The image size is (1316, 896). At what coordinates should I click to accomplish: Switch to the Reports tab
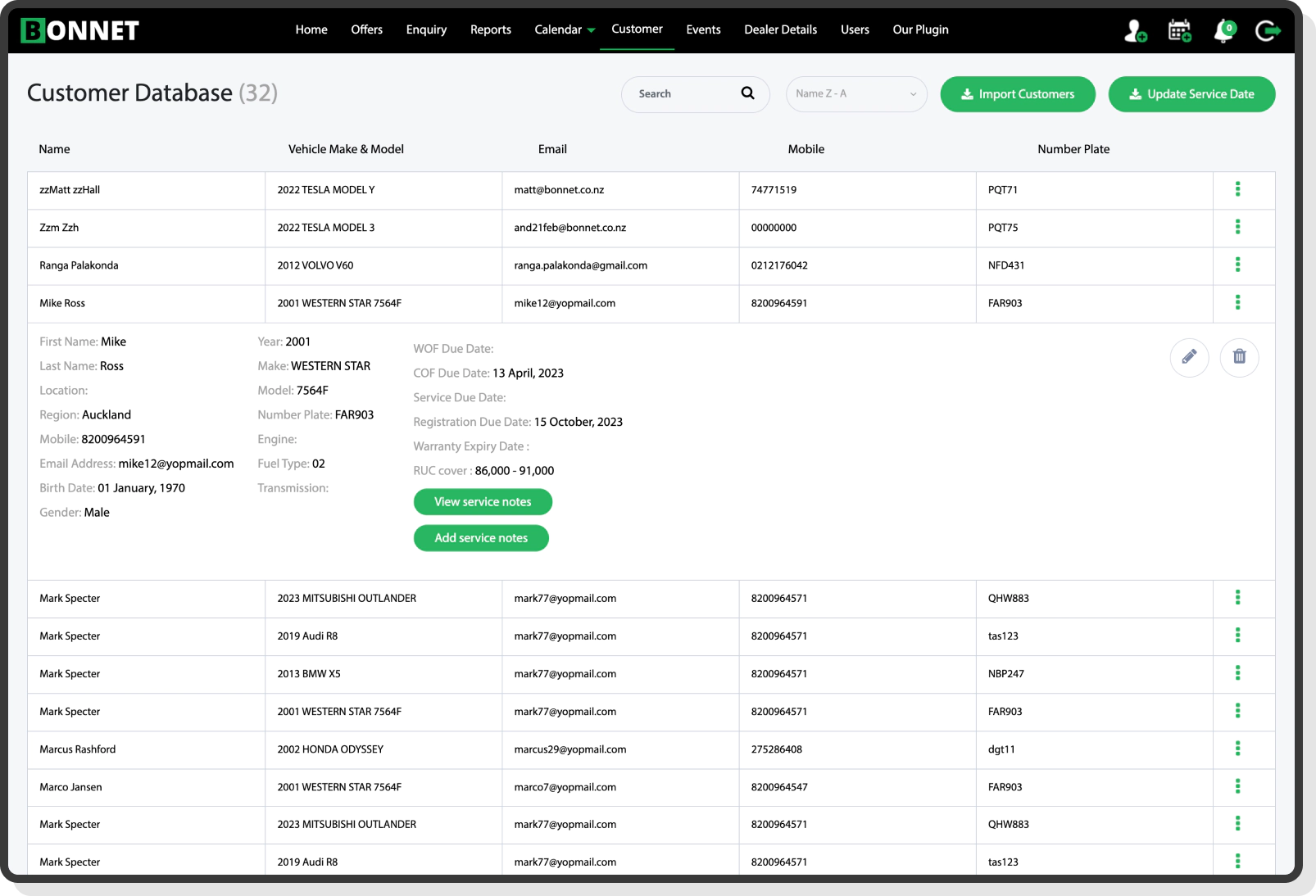(x=490, y=29)
